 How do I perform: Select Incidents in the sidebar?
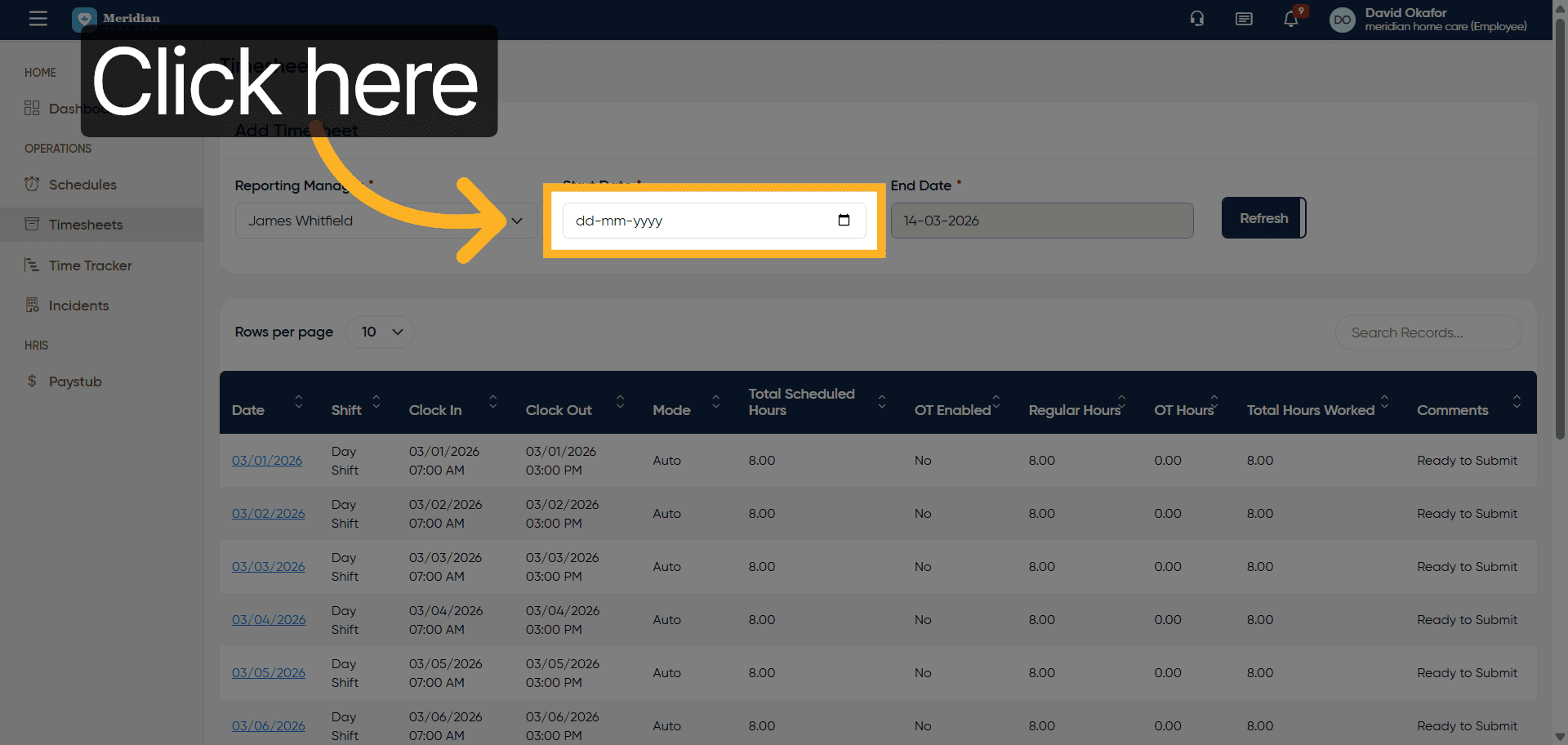tap(78, 306)
